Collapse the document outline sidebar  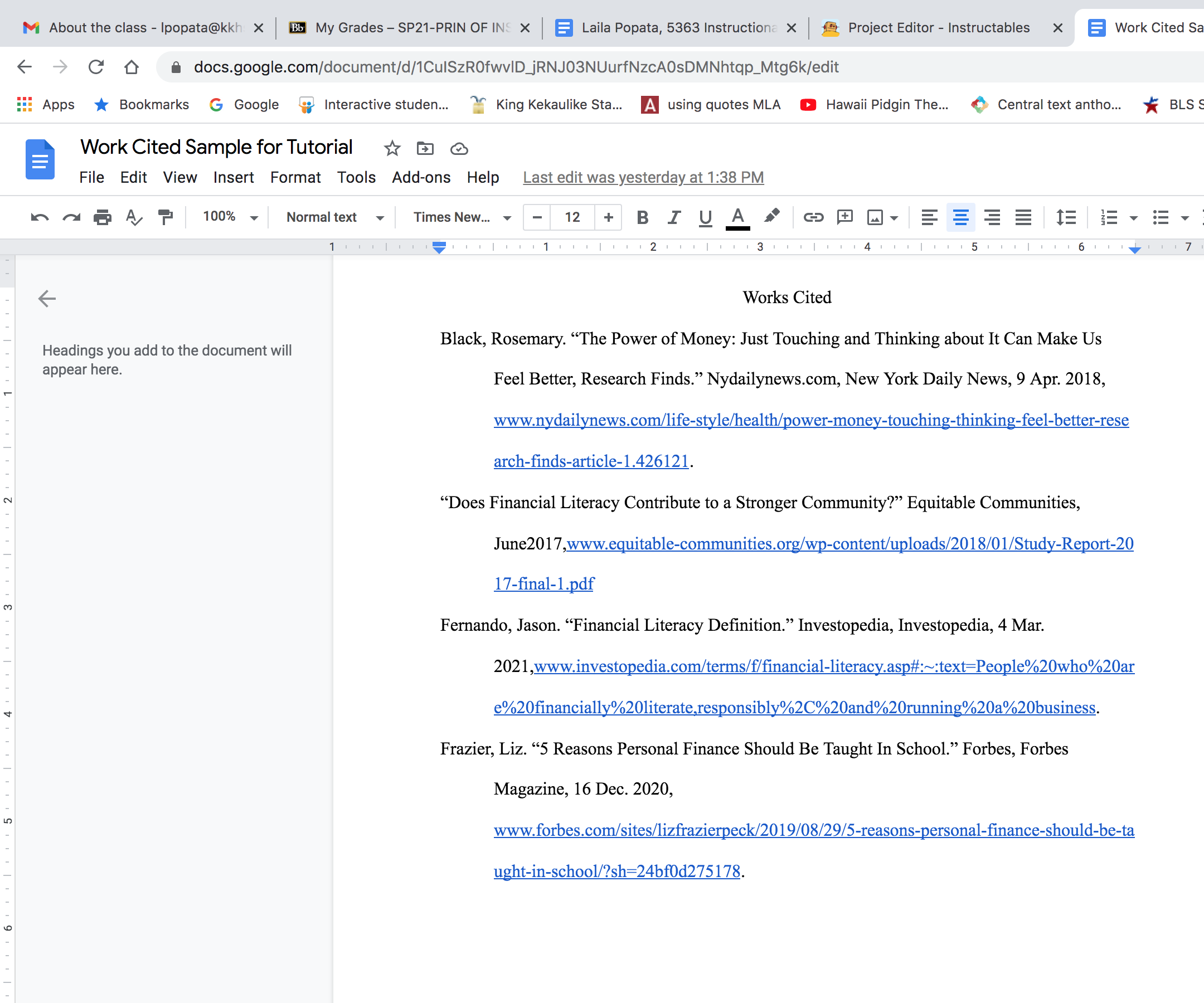pyautogui.click(x=46, y=298)
